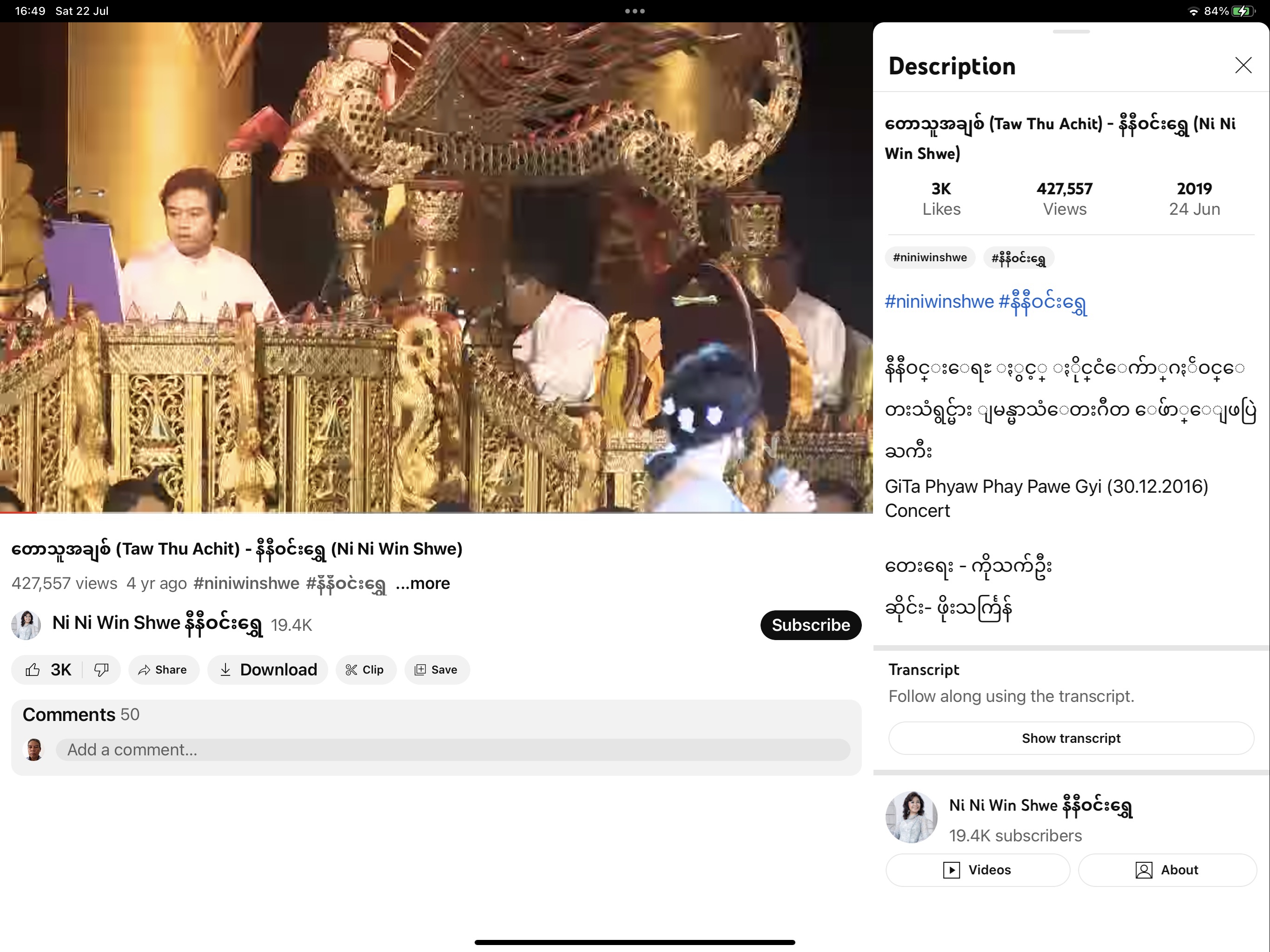Screen dimensions: 1270x952
Task: Expand the Comments 50 section header
Action: click(x=81, y=714)
